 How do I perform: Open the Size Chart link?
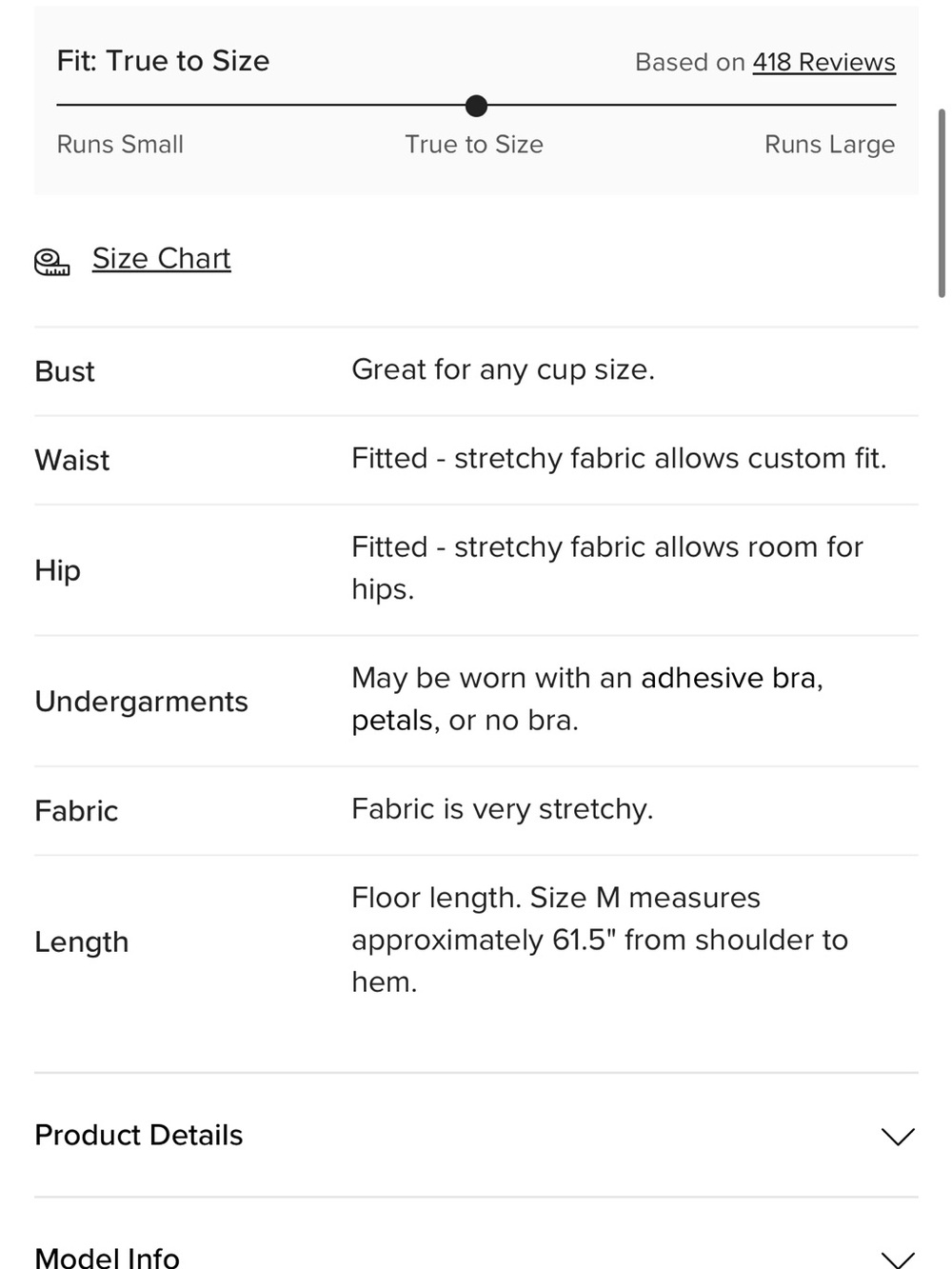click(x=161, y=258)
